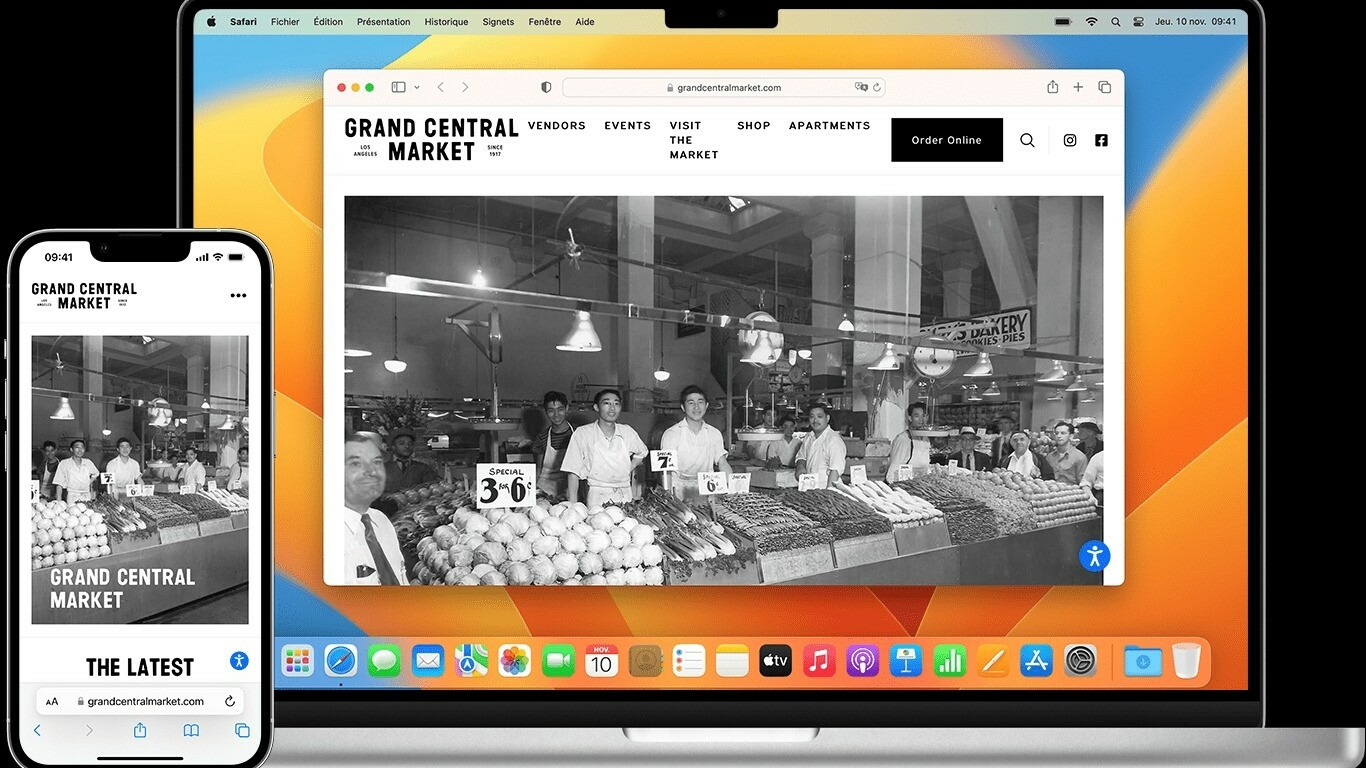
Task: Open Maps from the Dock
Action: pos(471,660)
